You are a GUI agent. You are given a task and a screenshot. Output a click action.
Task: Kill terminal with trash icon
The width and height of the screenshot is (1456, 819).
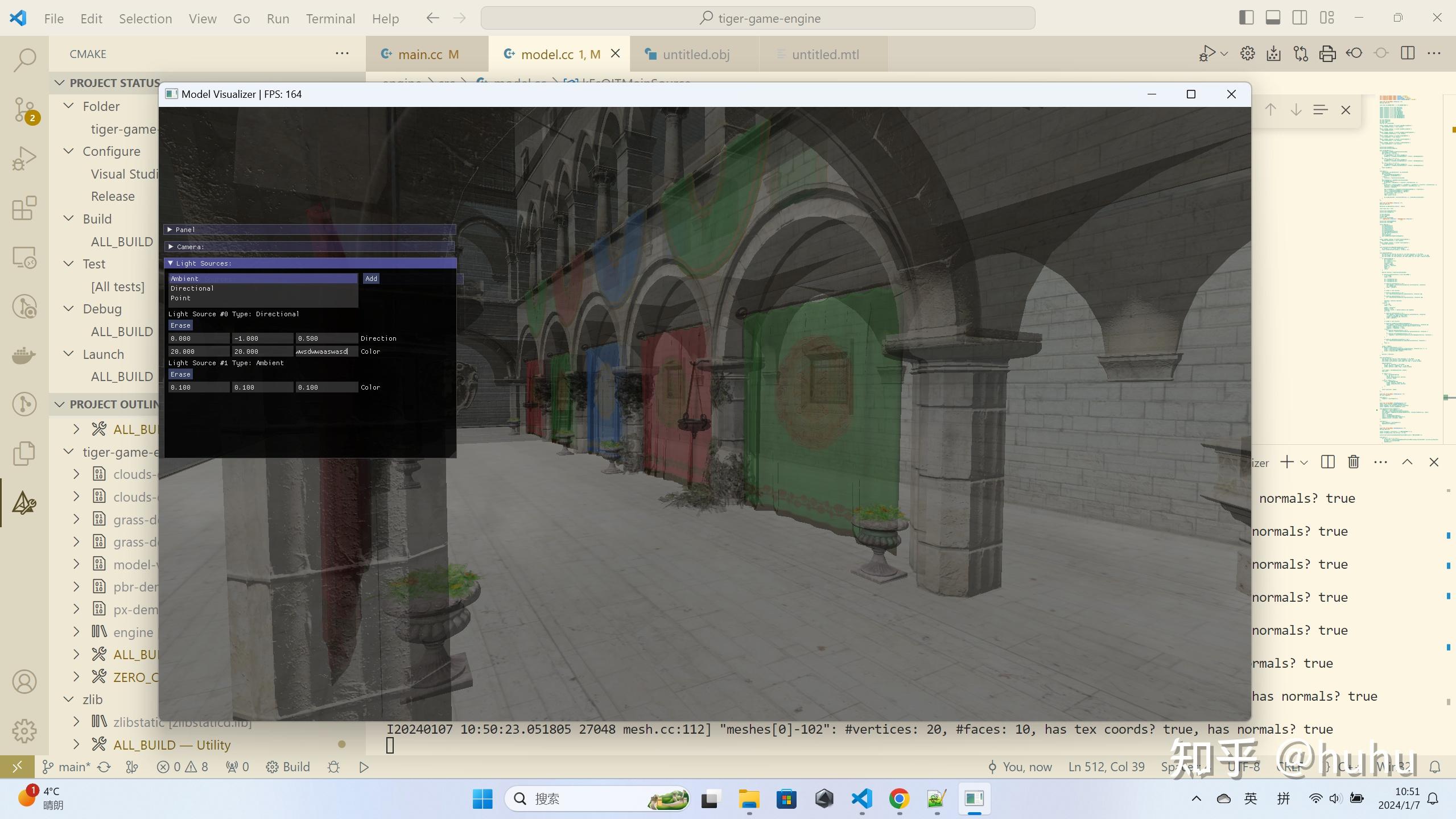(1354, 462)
